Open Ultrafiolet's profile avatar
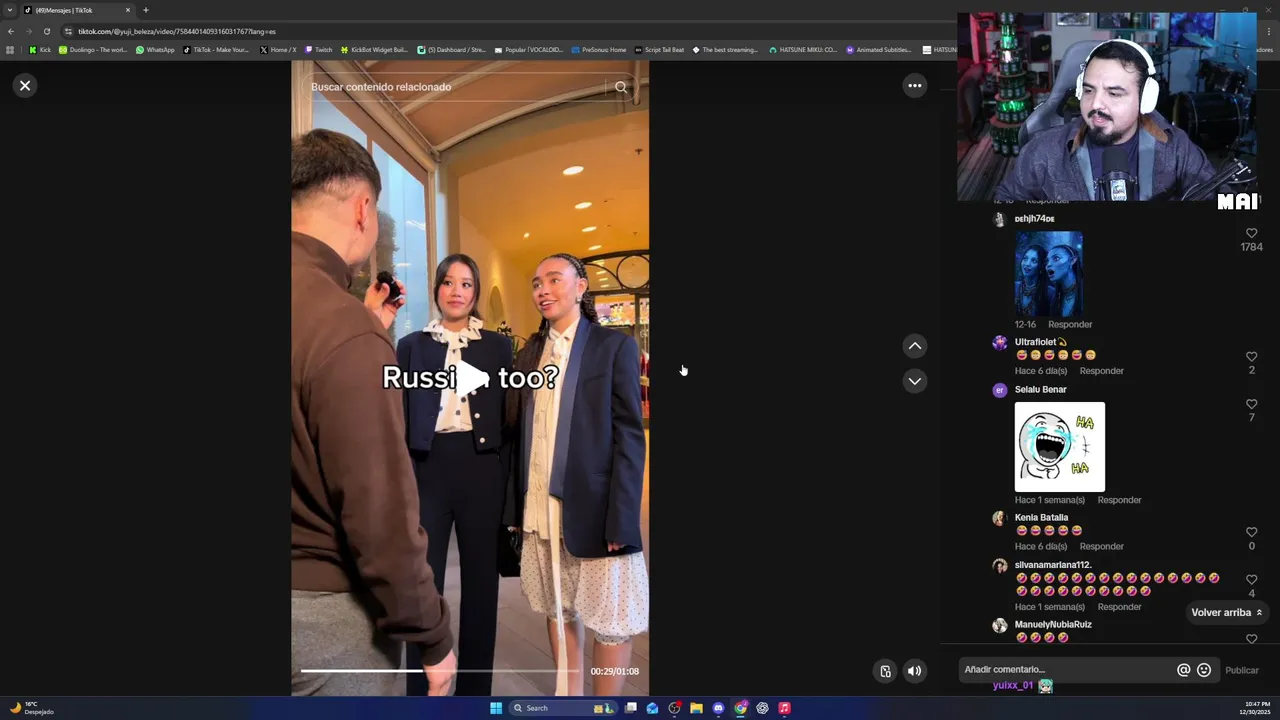The height and width of the screenshot is (720, 1280). [999, 342]
